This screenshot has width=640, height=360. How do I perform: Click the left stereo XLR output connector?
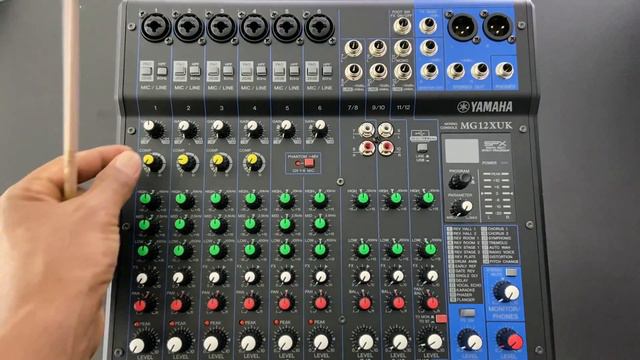tap(462, 27)
